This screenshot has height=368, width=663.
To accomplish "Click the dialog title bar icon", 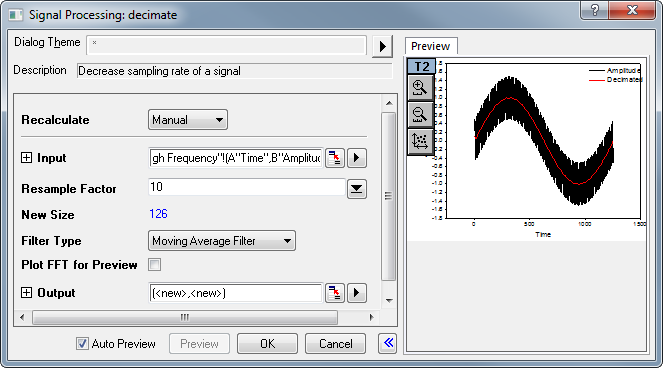I will pyautogui.click(x=16, y=15).
